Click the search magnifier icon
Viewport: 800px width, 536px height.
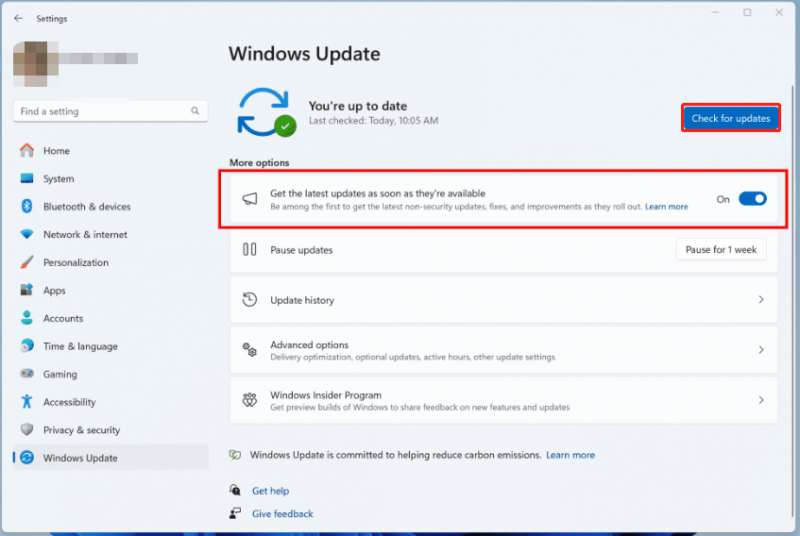(195, 111)
